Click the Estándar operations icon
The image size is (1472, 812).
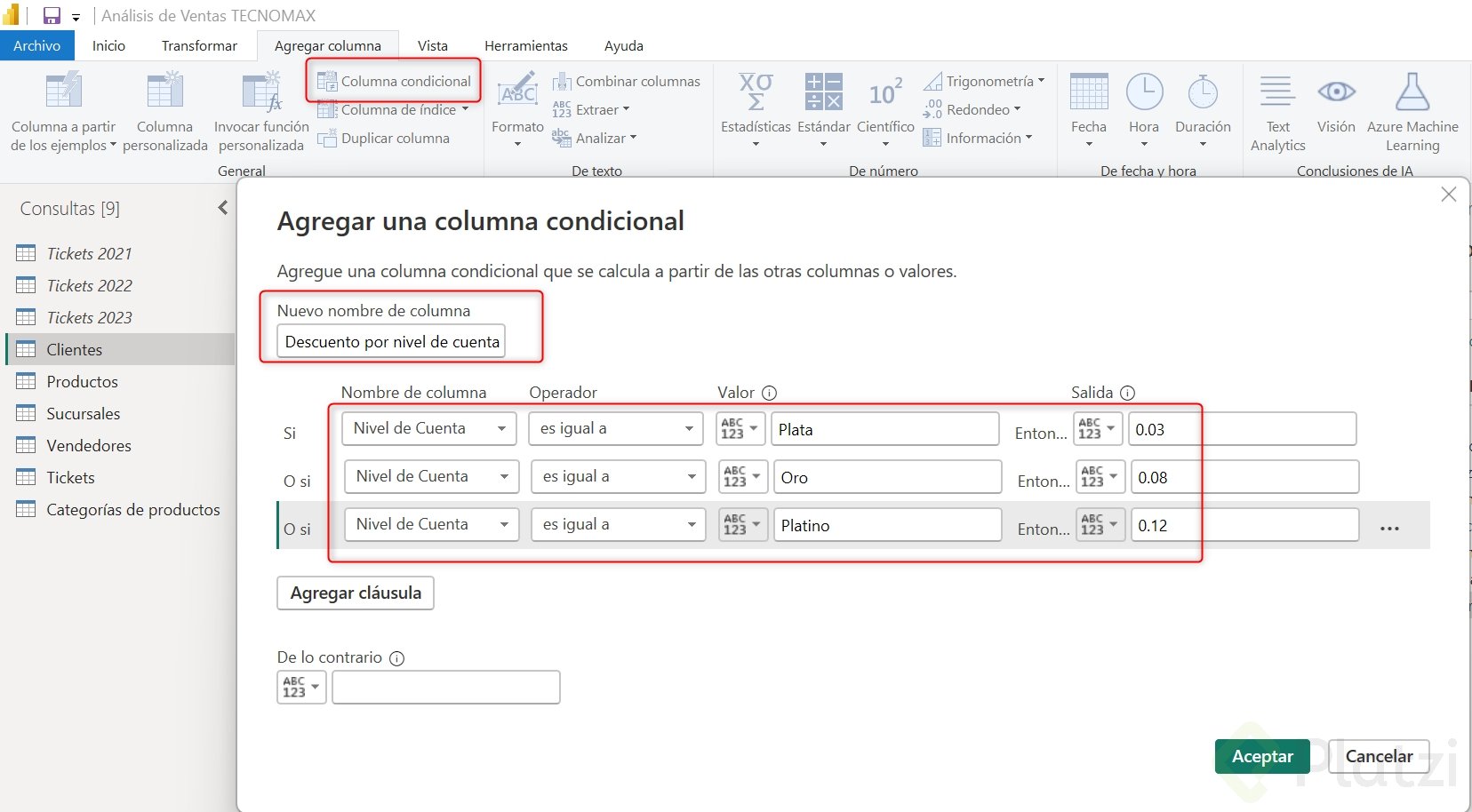(823, 92)
